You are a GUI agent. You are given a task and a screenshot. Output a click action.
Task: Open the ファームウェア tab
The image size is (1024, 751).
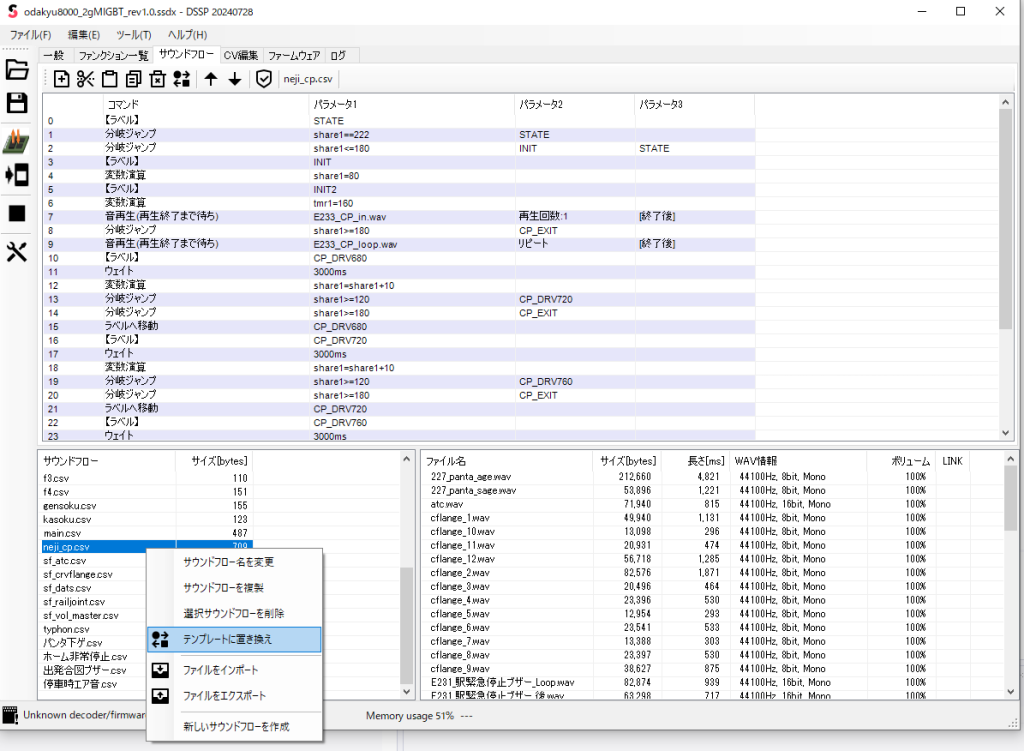pos(295,55)
